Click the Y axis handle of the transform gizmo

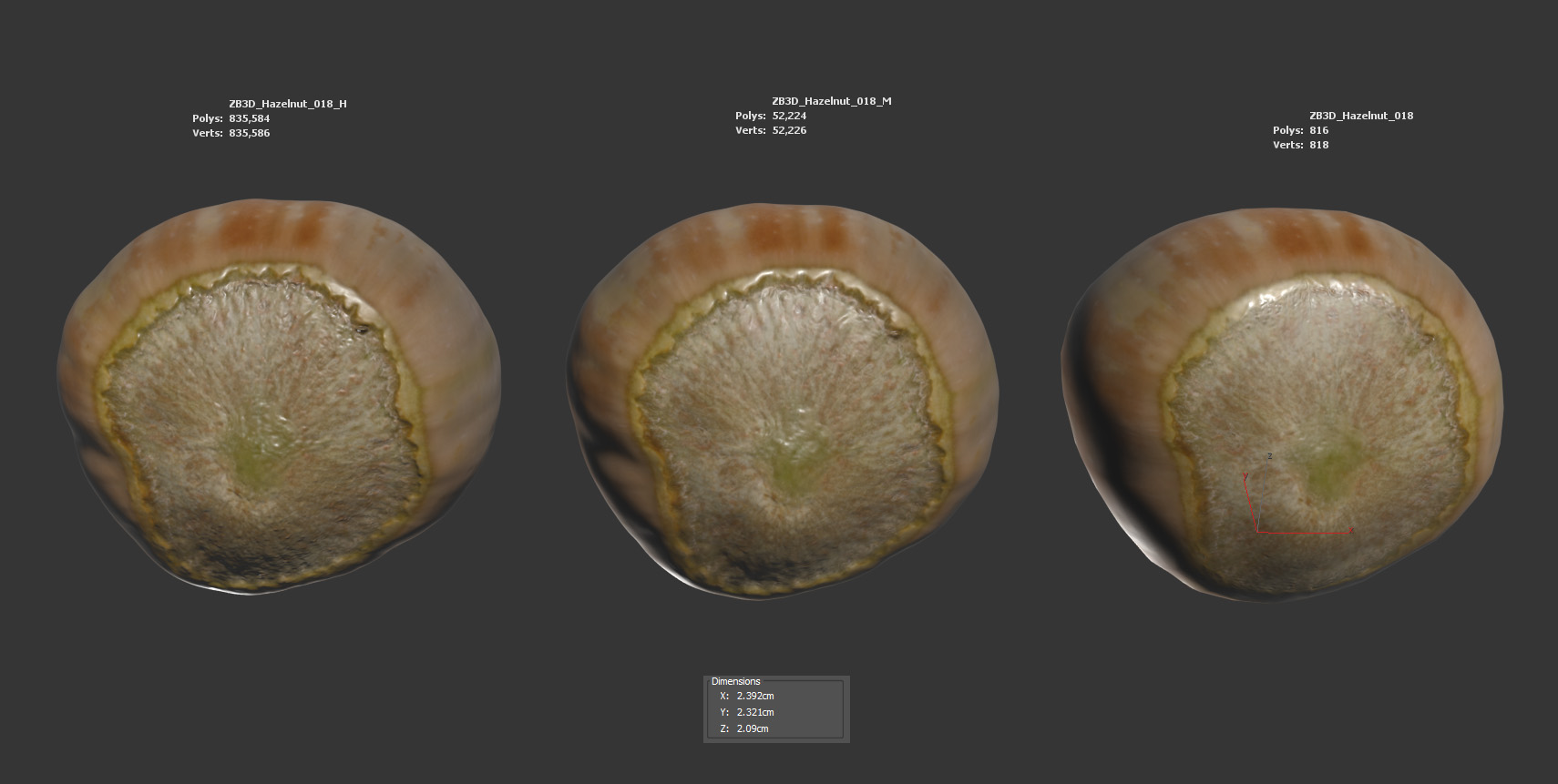coord(1245,476)
